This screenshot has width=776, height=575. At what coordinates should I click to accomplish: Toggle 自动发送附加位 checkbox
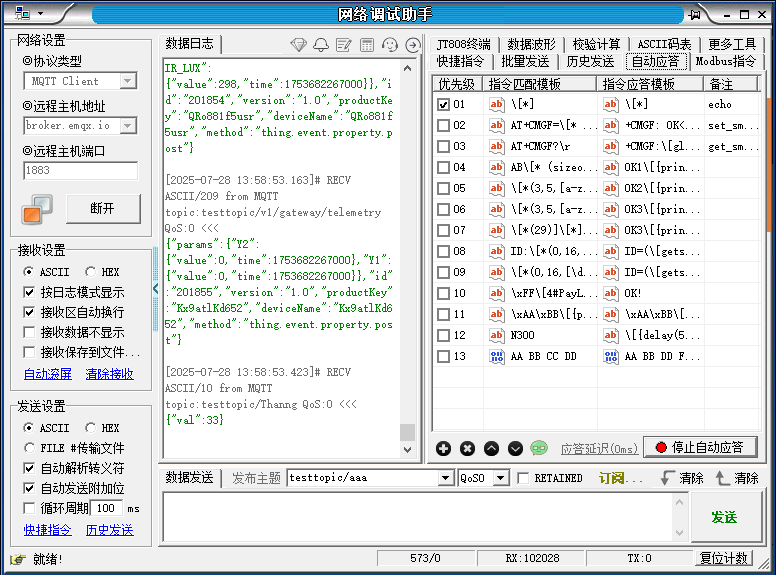coord(29,488)
